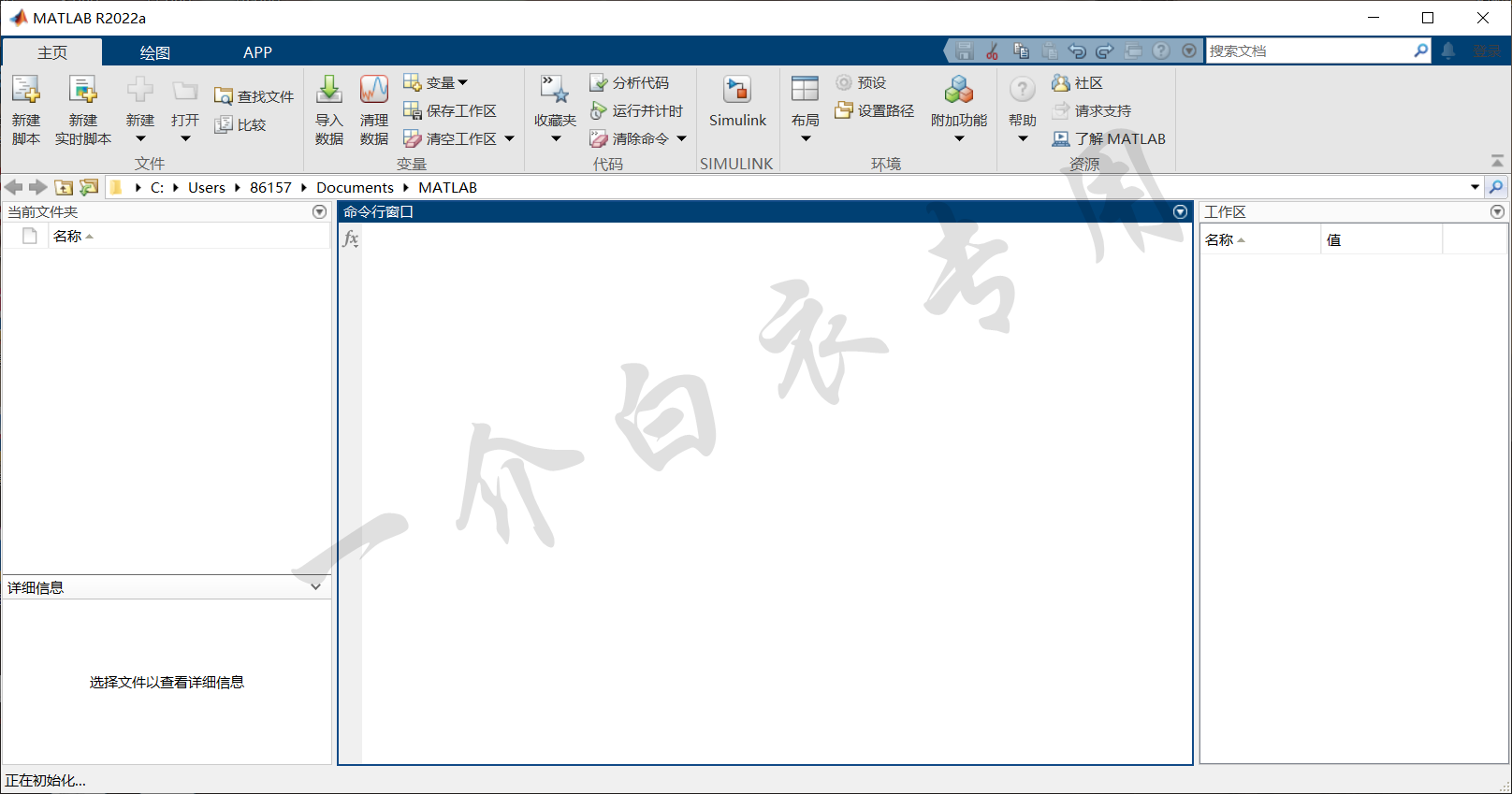Image resolution: width=1512 pixels, height=794 pixels.
Task: Go forward with the address bar forward arrow
Action: (x=37, y=187)
